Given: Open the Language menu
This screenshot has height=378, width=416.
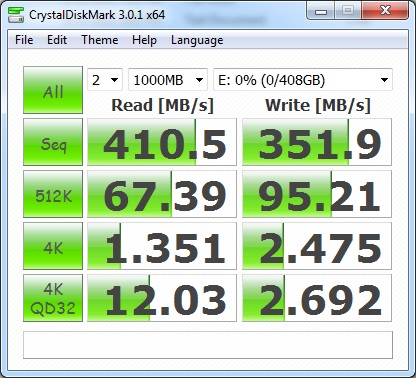Looking at the screenshot, I should click(197, 40).
